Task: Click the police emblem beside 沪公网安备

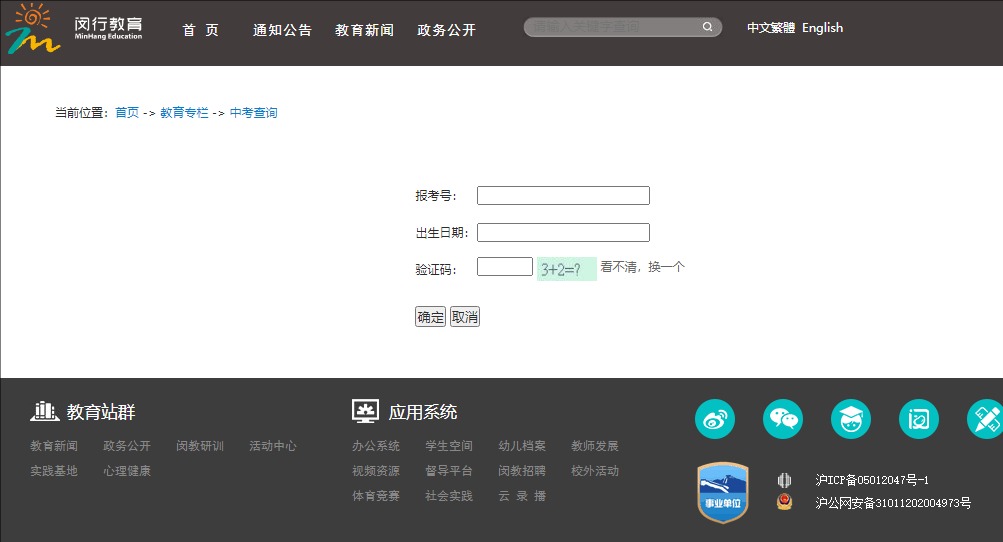Action: 785,502
